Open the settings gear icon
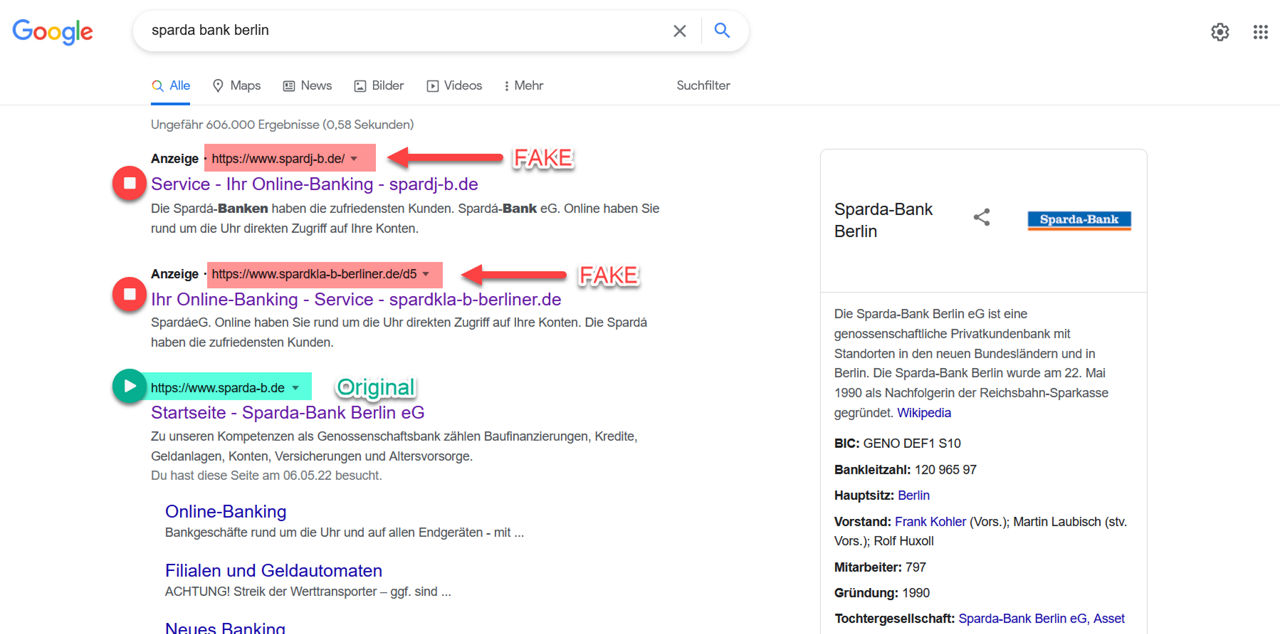The image size is (1280, 634). click(x=1220, y=32)
